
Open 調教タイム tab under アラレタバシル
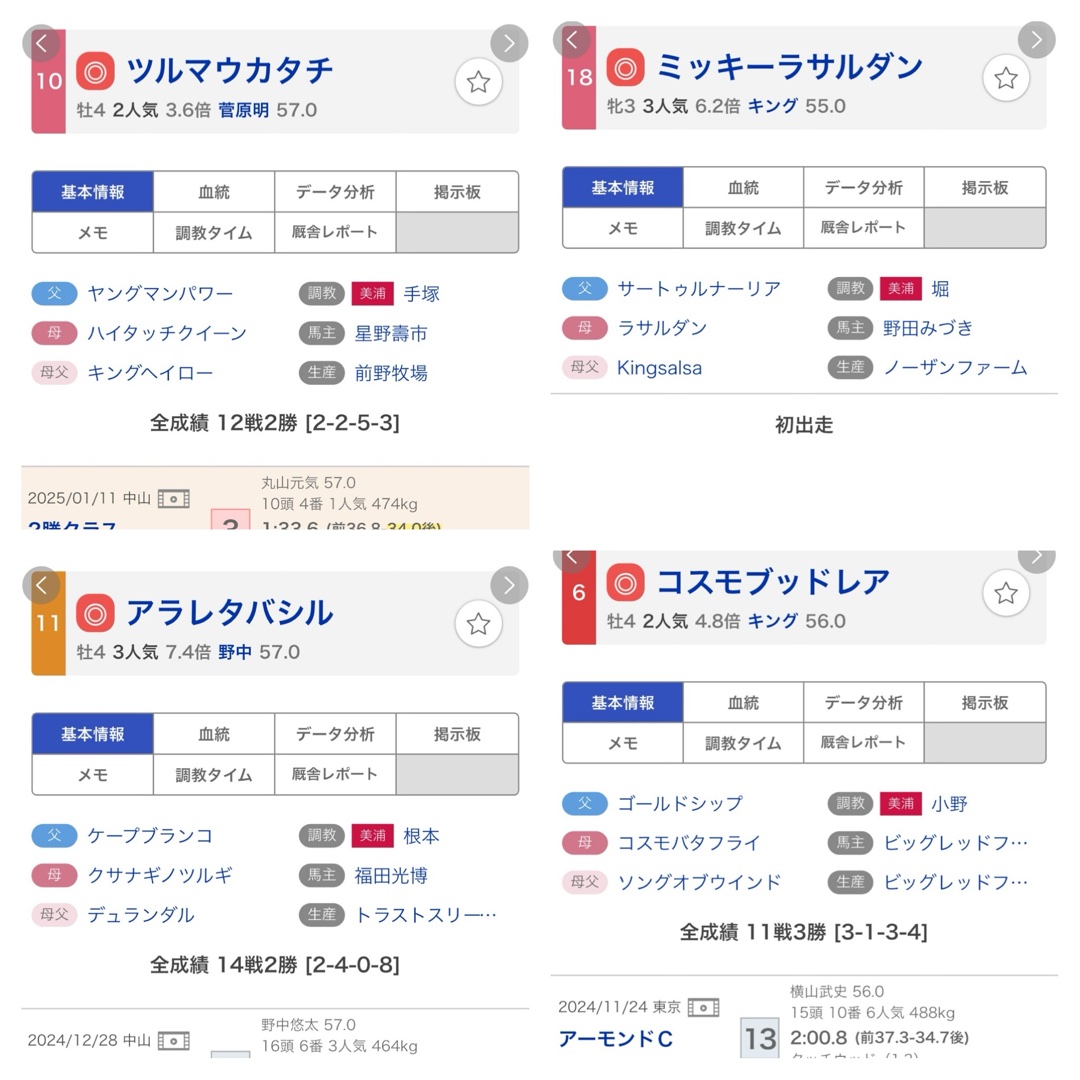[214, 775]
